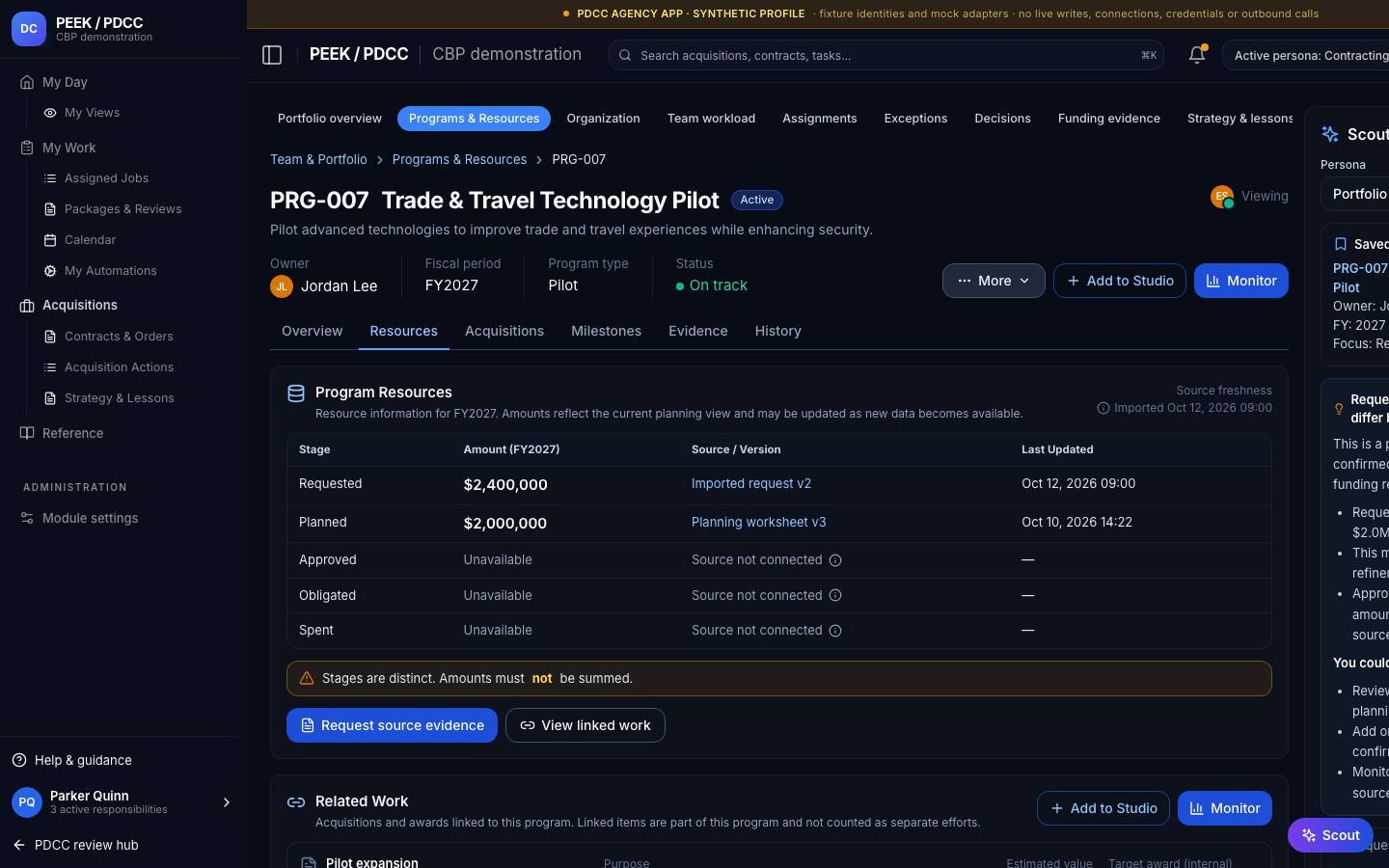
Task: Click the Module settings sliders icon
Action: point(27,518)
